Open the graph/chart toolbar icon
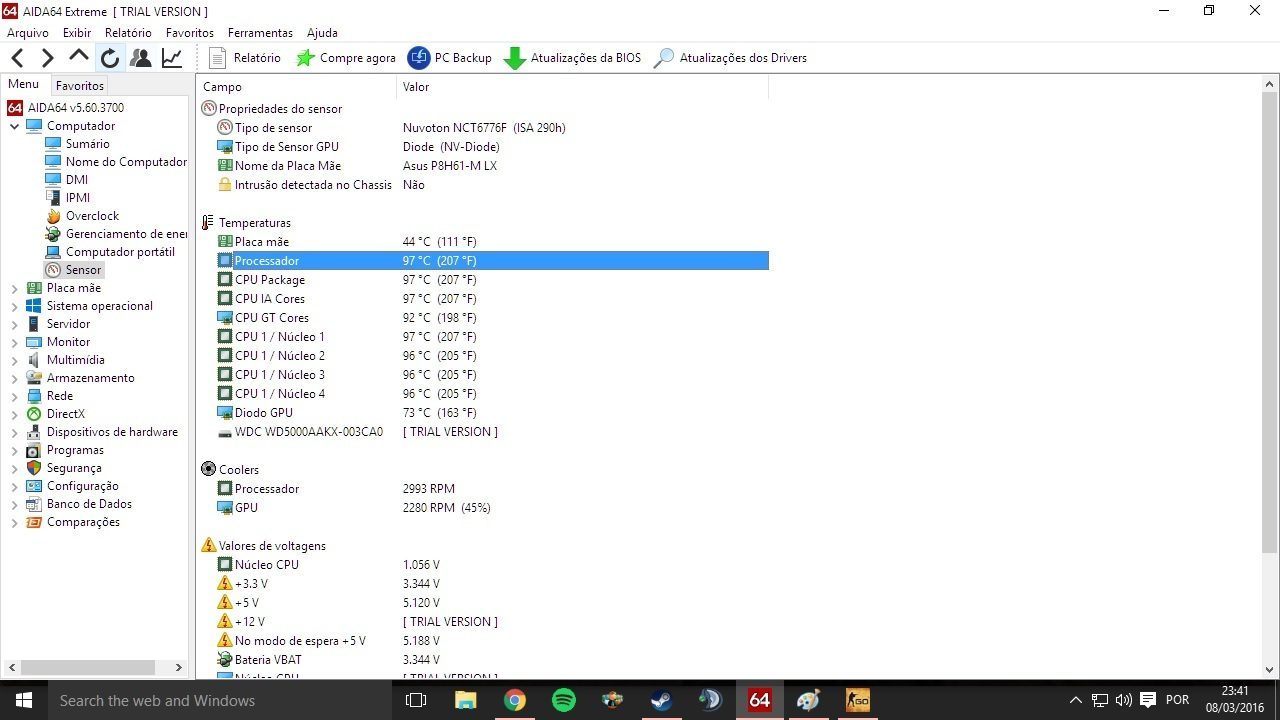This screenshot has width=1280, height=720. [x=172, y=58]
